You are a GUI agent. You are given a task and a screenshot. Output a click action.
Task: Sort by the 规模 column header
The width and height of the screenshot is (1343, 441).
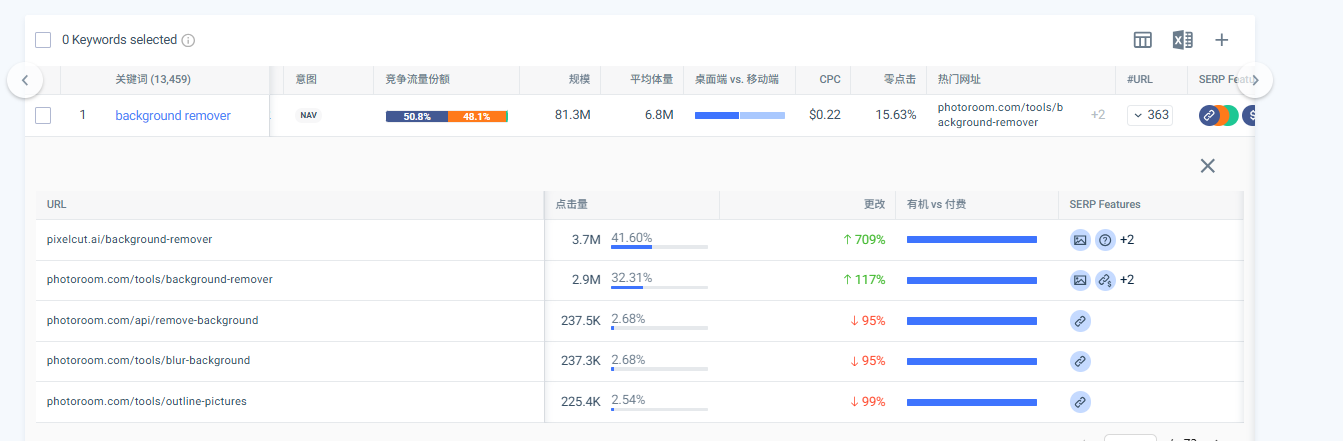coord(579,79)
